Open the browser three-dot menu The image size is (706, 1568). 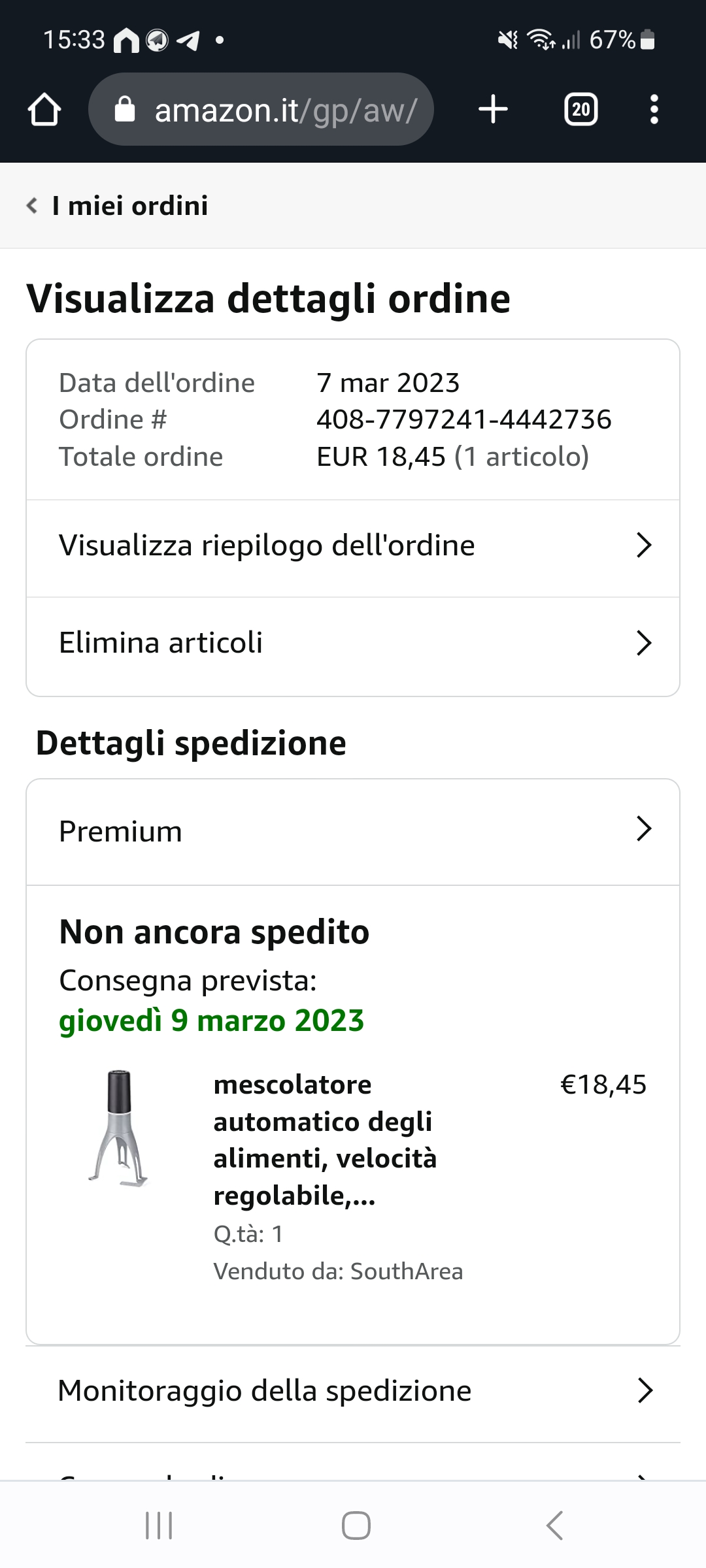(x=654, y=109)
